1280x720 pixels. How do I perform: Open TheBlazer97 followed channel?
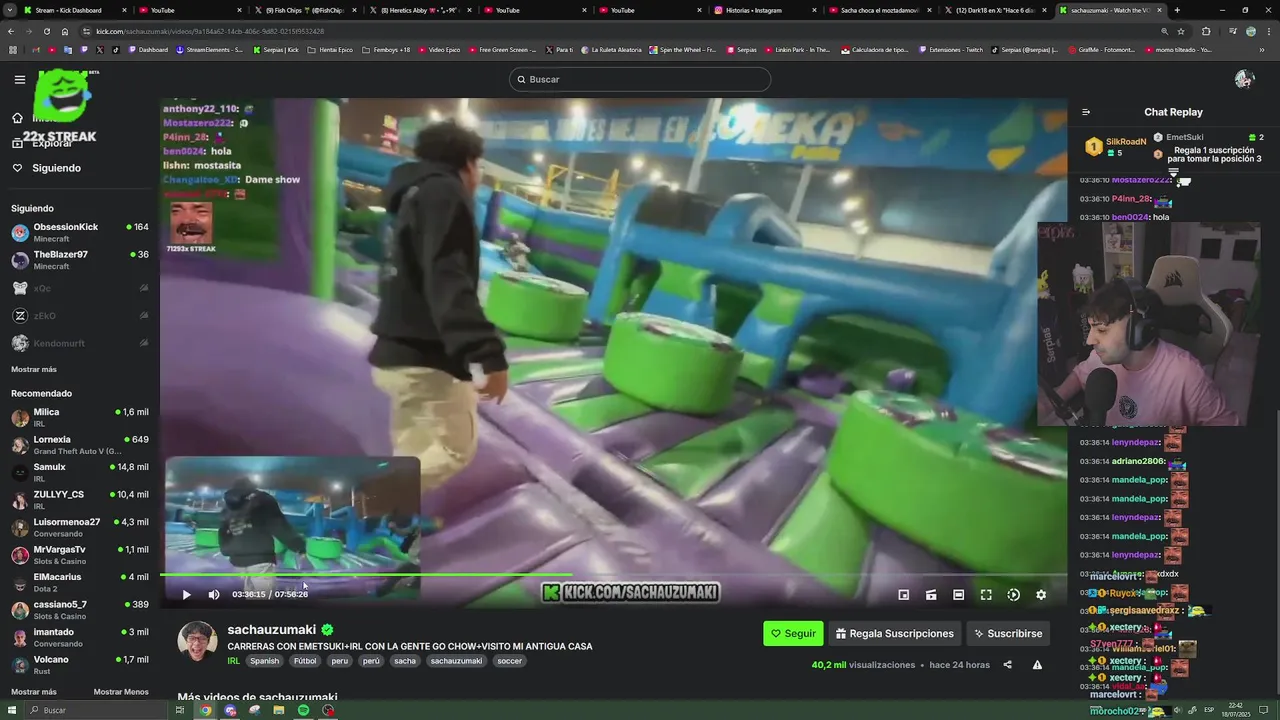80,260
